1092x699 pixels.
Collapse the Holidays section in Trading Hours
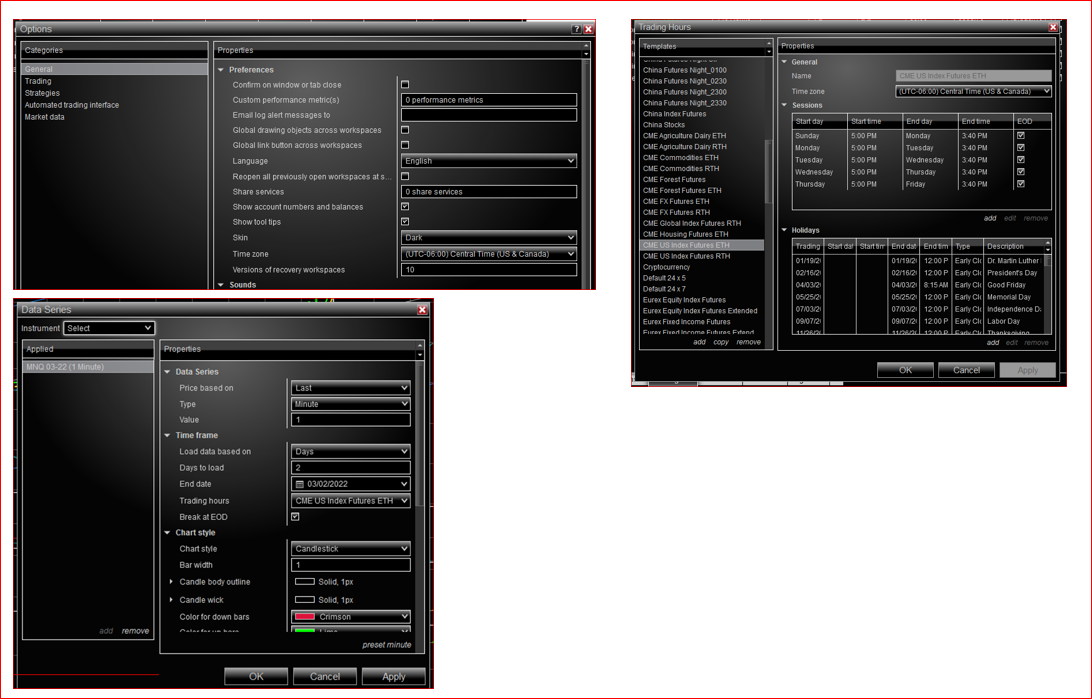click(784, 230)
